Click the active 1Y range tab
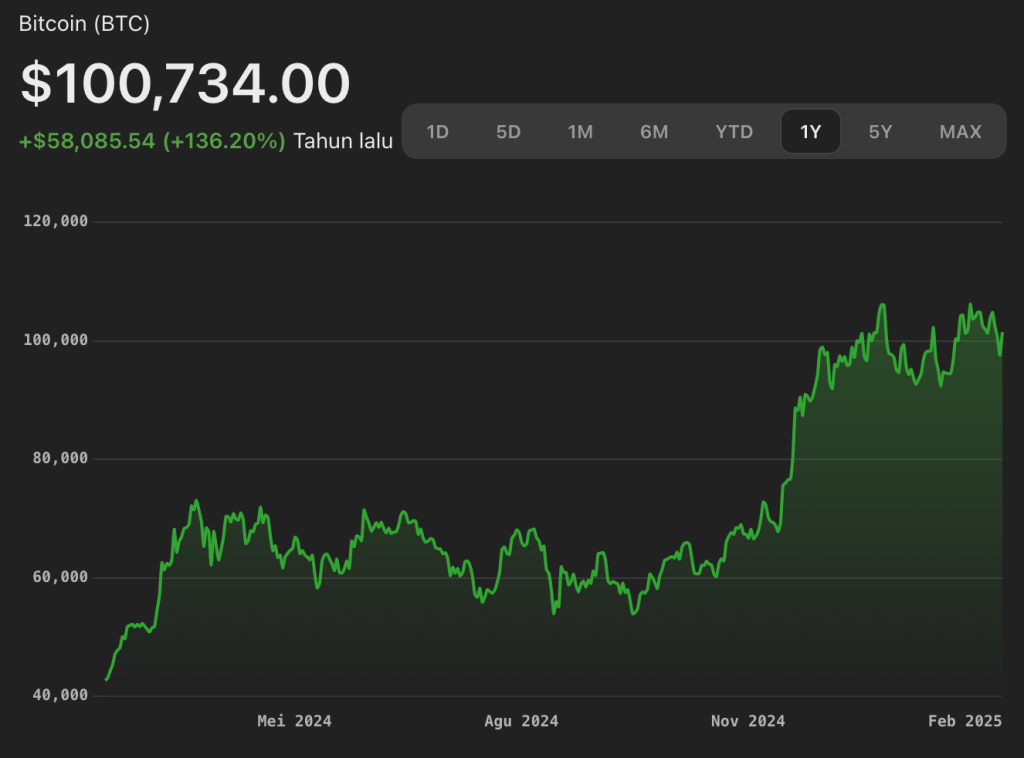 pos(810,132)
